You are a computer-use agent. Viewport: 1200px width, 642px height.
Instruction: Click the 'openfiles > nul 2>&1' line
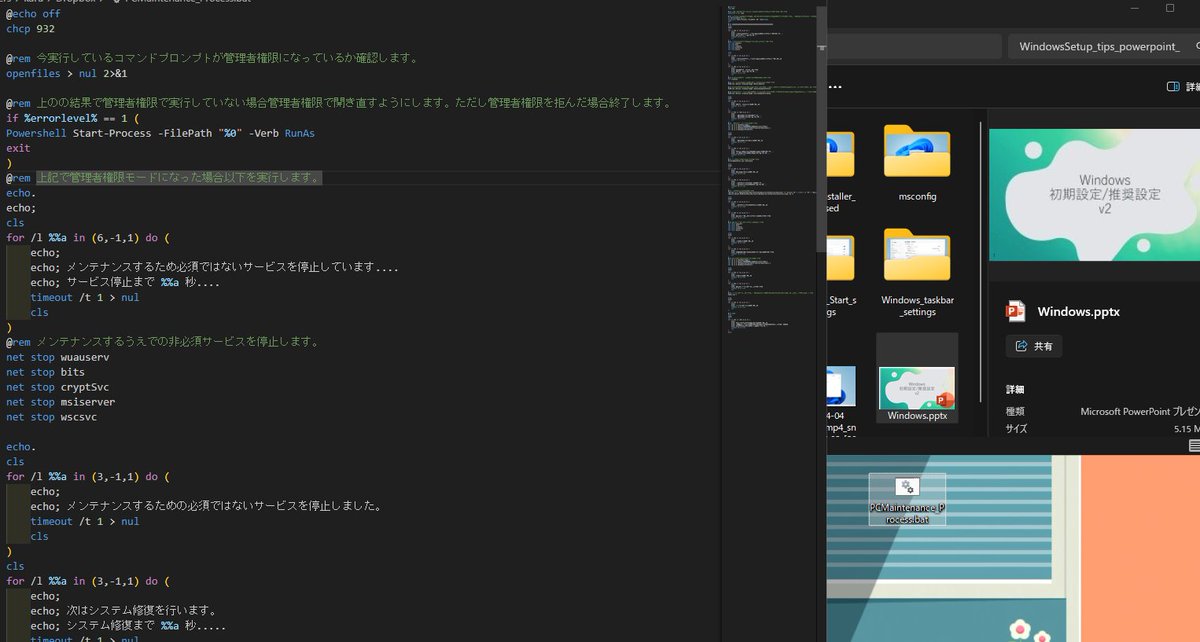pyautogui.click(x=66, y=74)
